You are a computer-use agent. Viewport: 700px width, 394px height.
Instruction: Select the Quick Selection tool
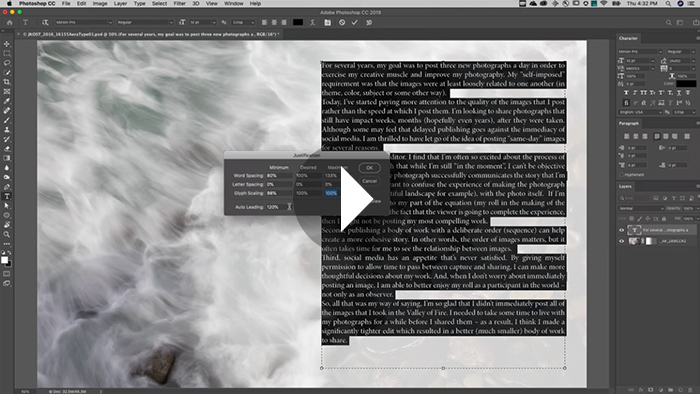[7, 73]
